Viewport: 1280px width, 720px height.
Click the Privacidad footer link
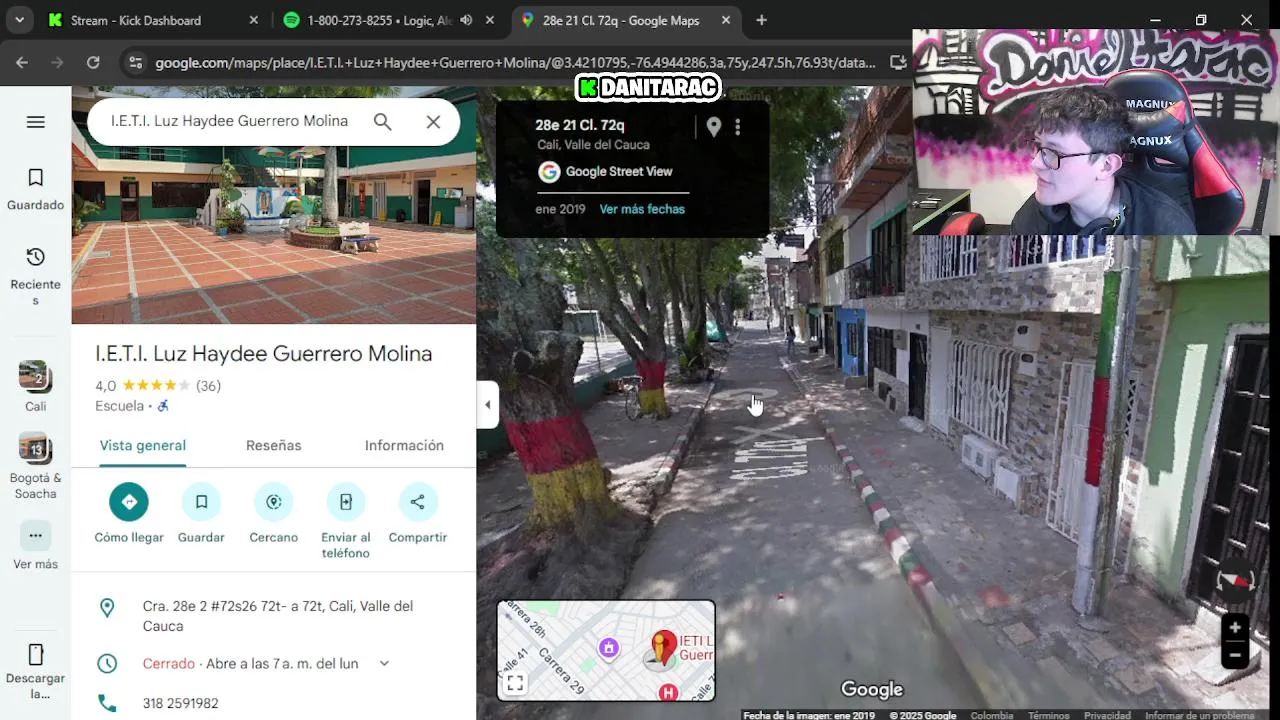1108,715
